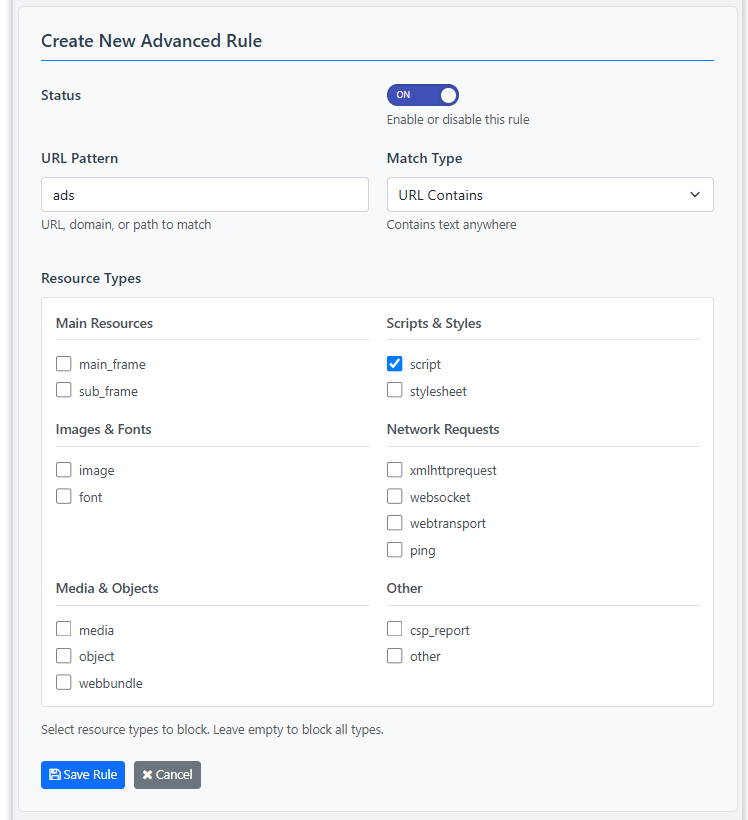
Task: Open the Match Type dropdown
Action: click(x=550, y=195)
